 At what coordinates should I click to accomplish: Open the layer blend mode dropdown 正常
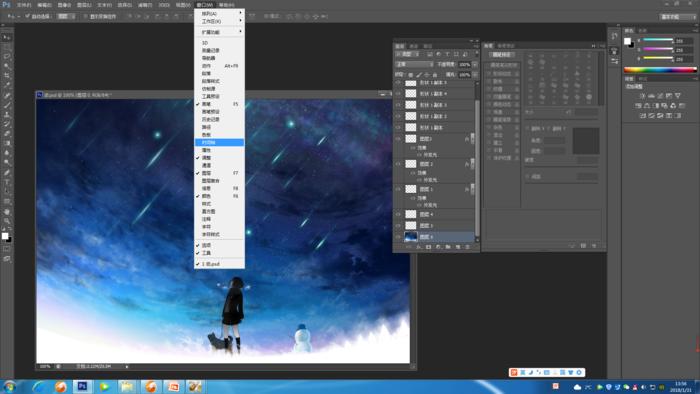coord(414,65)
